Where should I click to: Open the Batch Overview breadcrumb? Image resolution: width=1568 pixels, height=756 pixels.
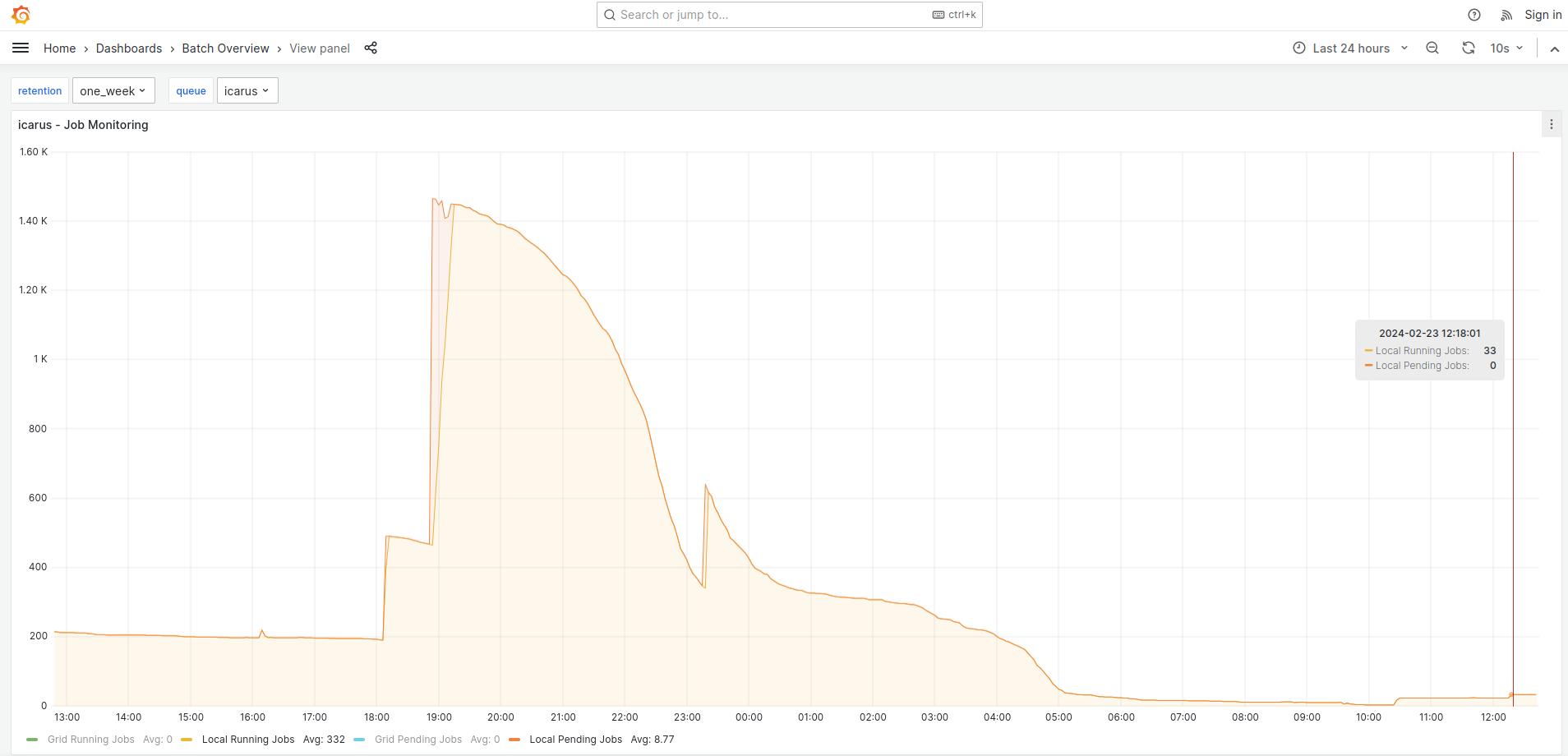pos(225,48)
